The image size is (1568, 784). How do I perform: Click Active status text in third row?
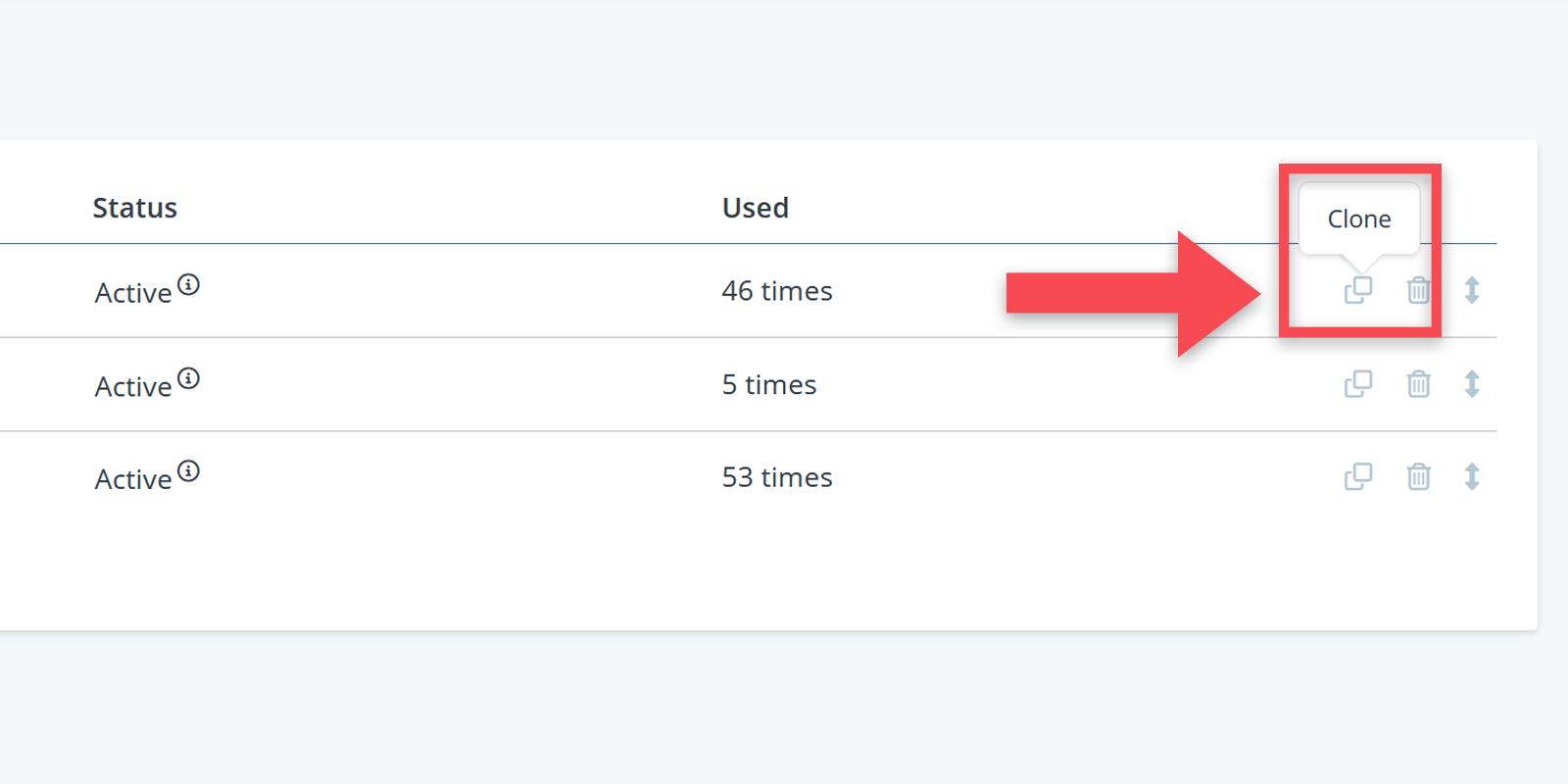[133, 479]
